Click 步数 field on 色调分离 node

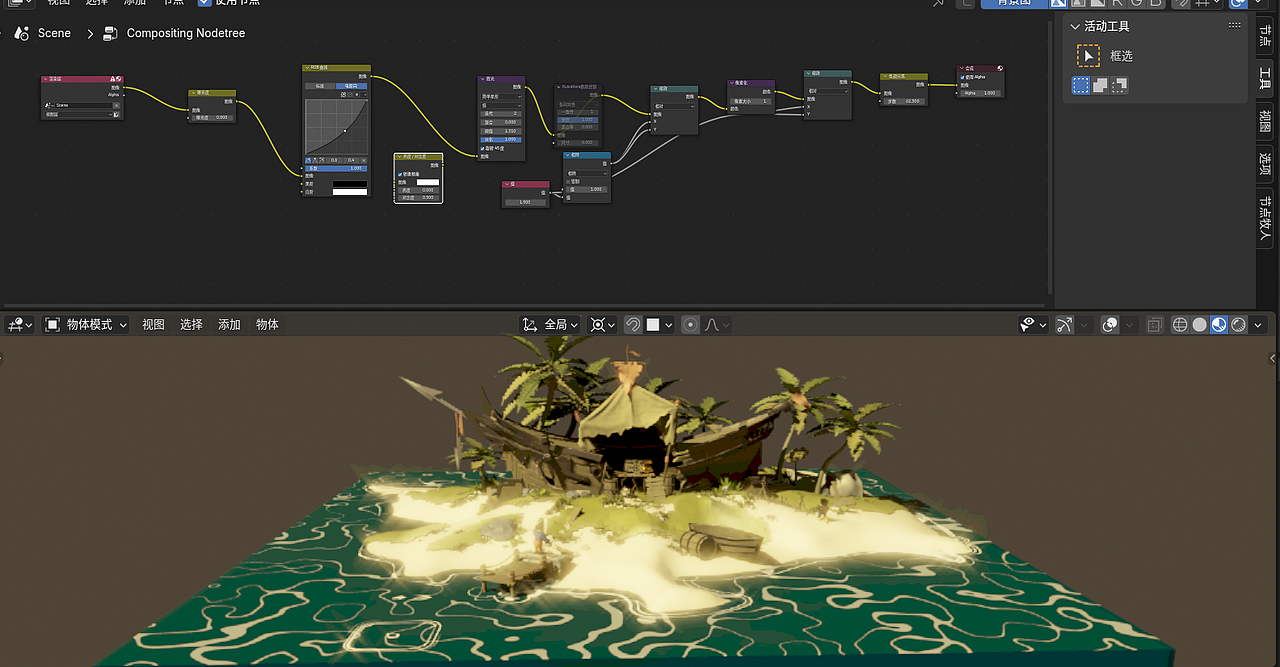pyautogui.click(x=904, y=101)
